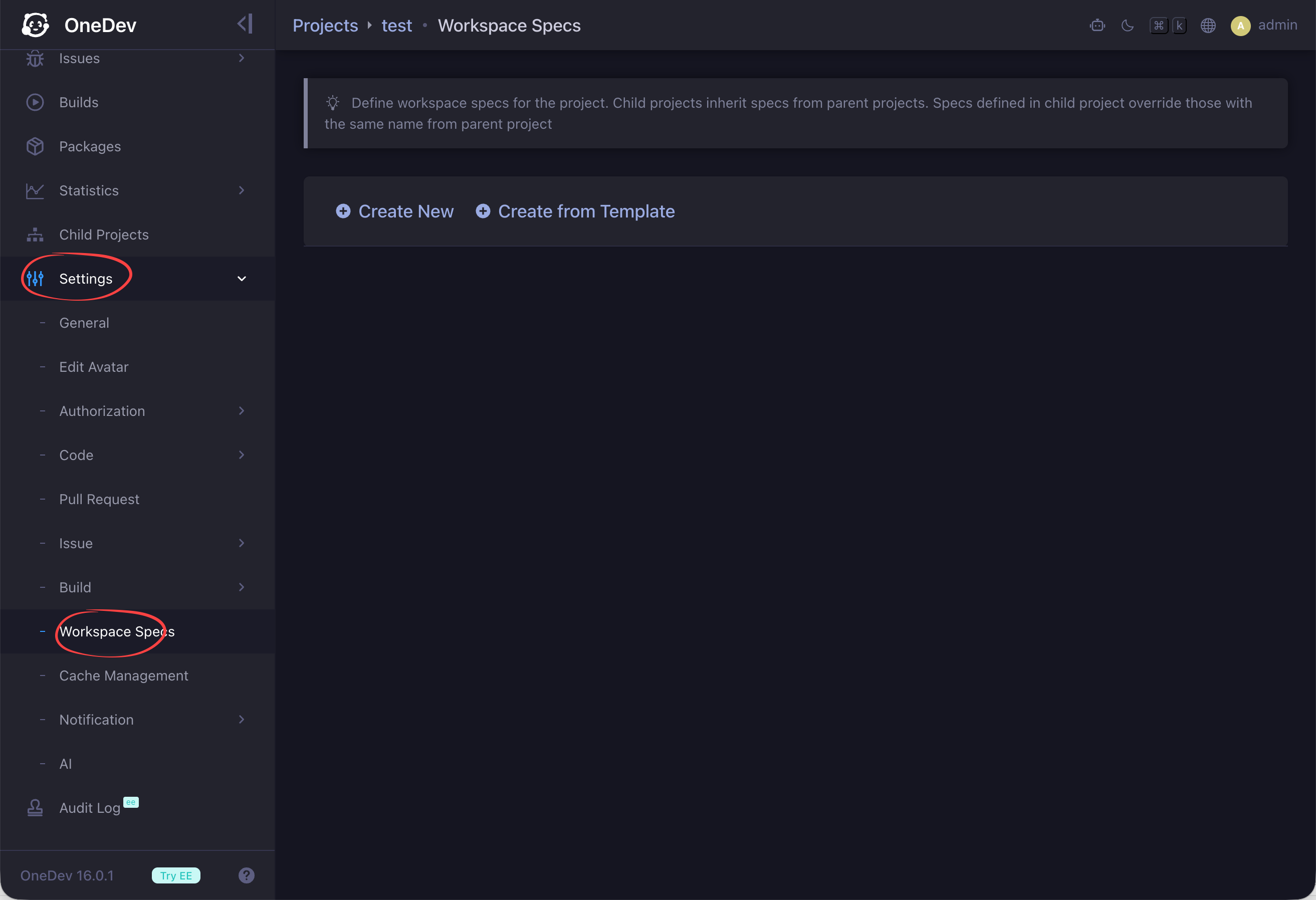Collapse the sidebar with the arrow icon
Screen dimensions: 1316x900
[245, 25]
